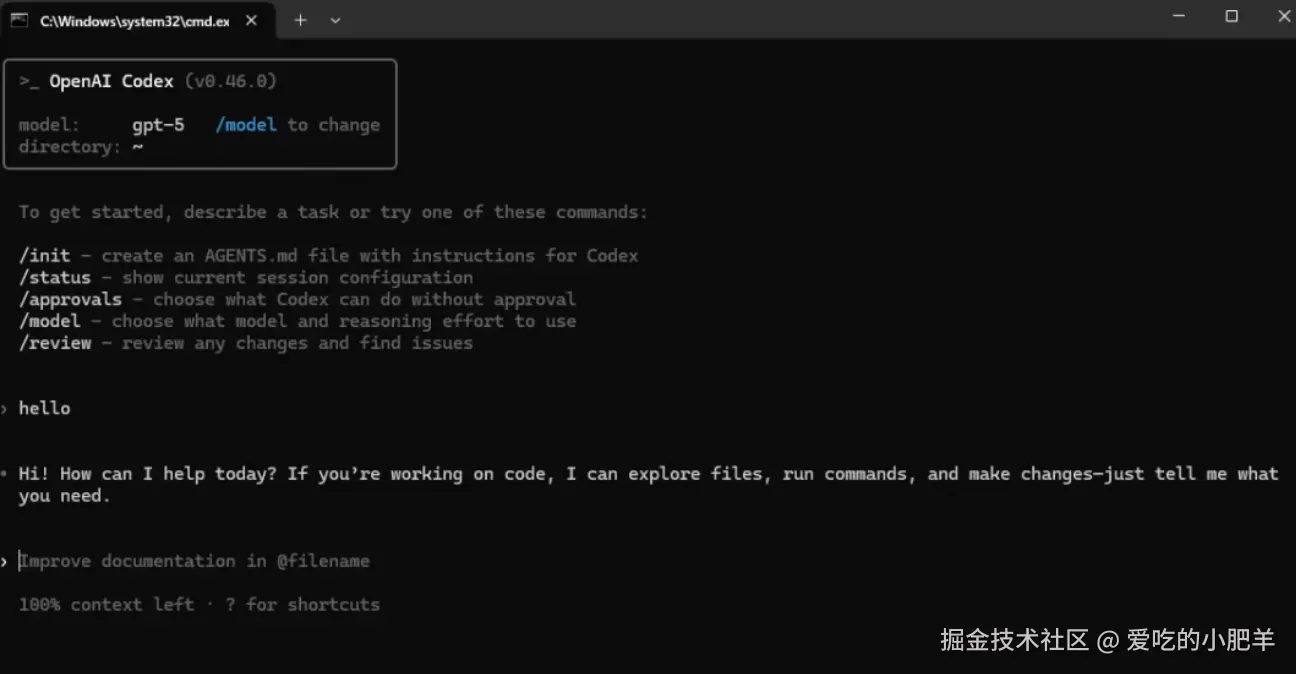The width and height of the screenshot is (1296, 674).
Task: Select the cmd.exe terminal tab
Action: 138,20
